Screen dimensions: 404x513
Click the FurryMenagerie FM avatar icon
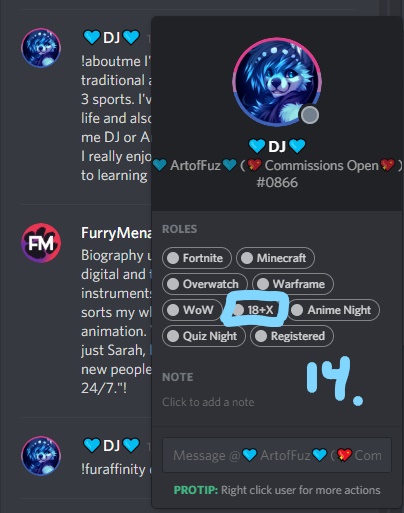pos(41,243)
